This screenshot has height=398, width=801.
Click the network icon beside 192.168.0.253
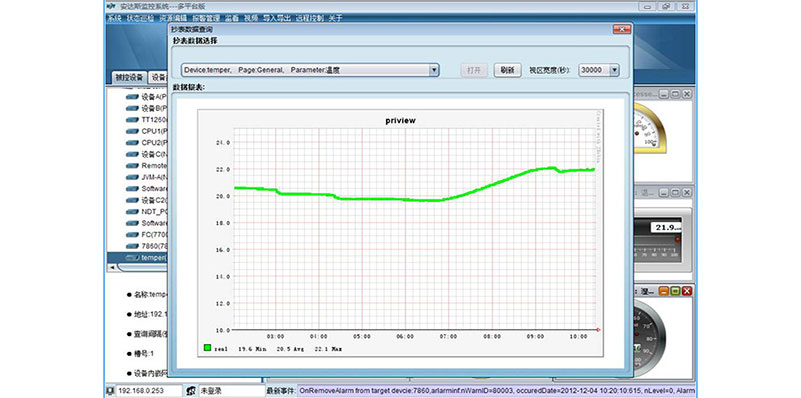click(x=110, y=391)
